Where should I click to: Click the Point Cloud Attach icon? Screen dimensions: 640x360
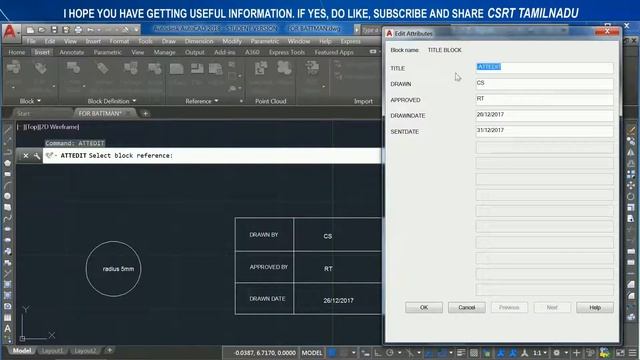pos(261,68)
